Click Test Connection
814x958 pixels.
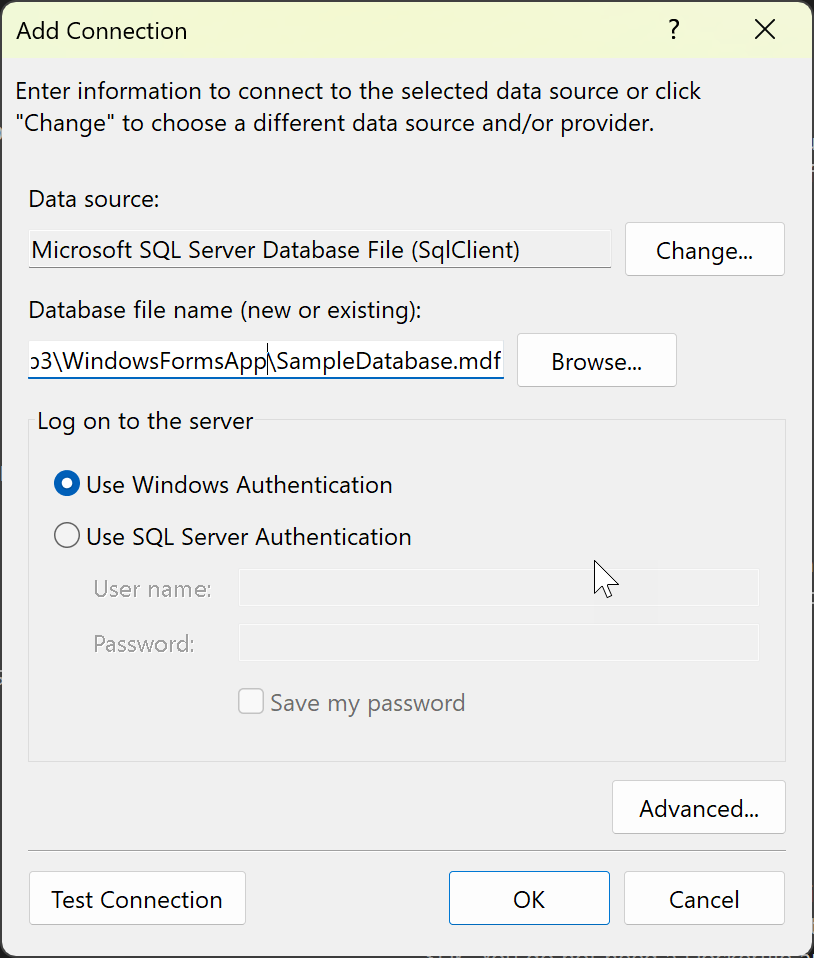click(137, 898)
